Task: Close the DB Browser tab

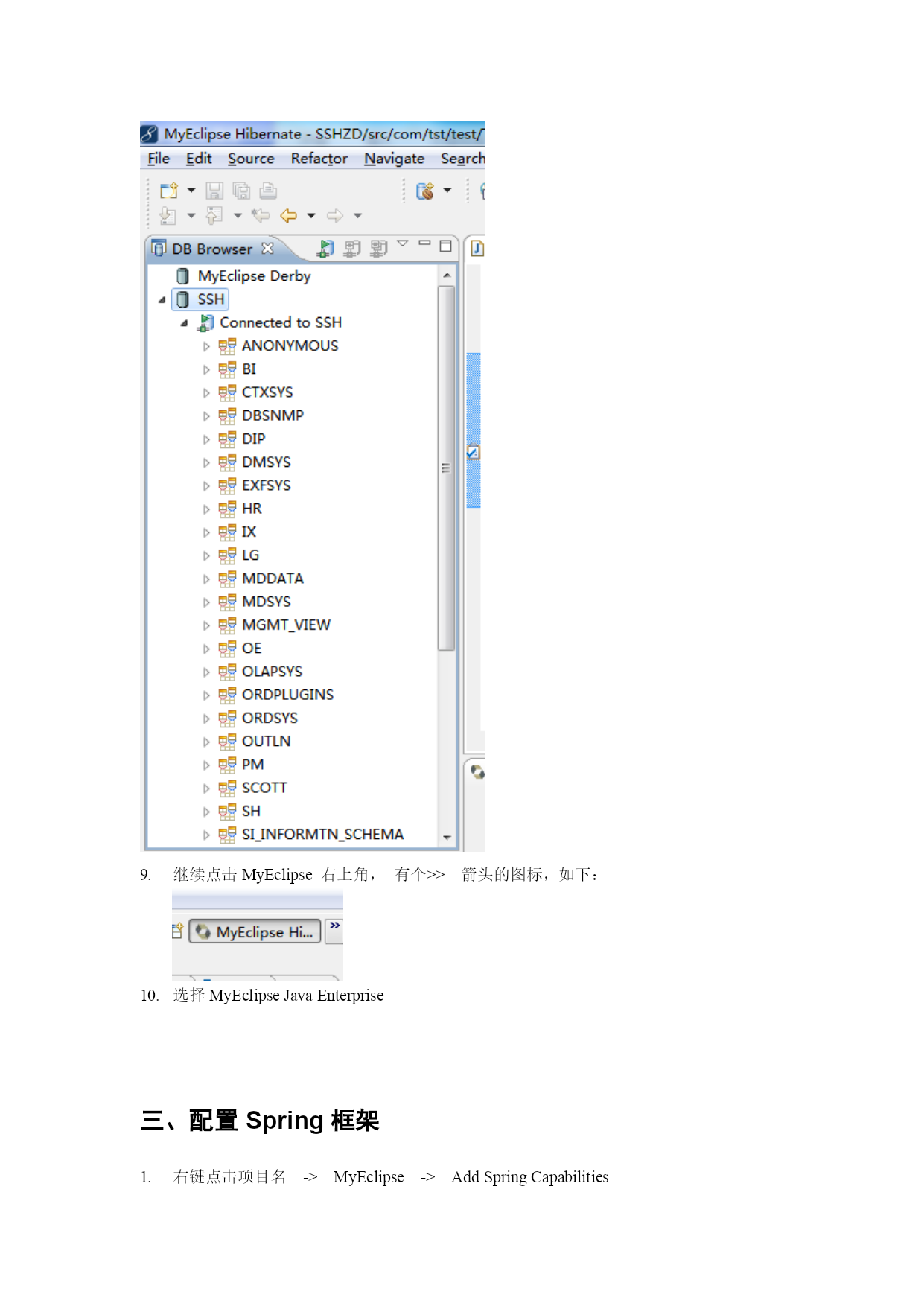Action: 268,248
